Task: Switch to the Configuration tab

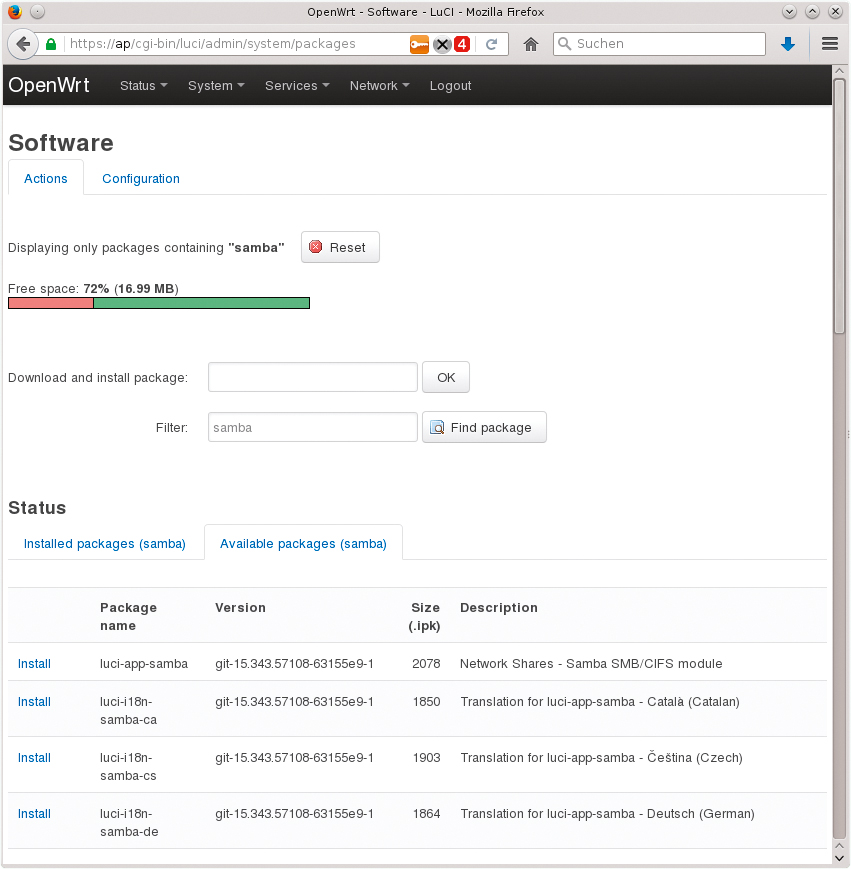Action: (141, 179)
